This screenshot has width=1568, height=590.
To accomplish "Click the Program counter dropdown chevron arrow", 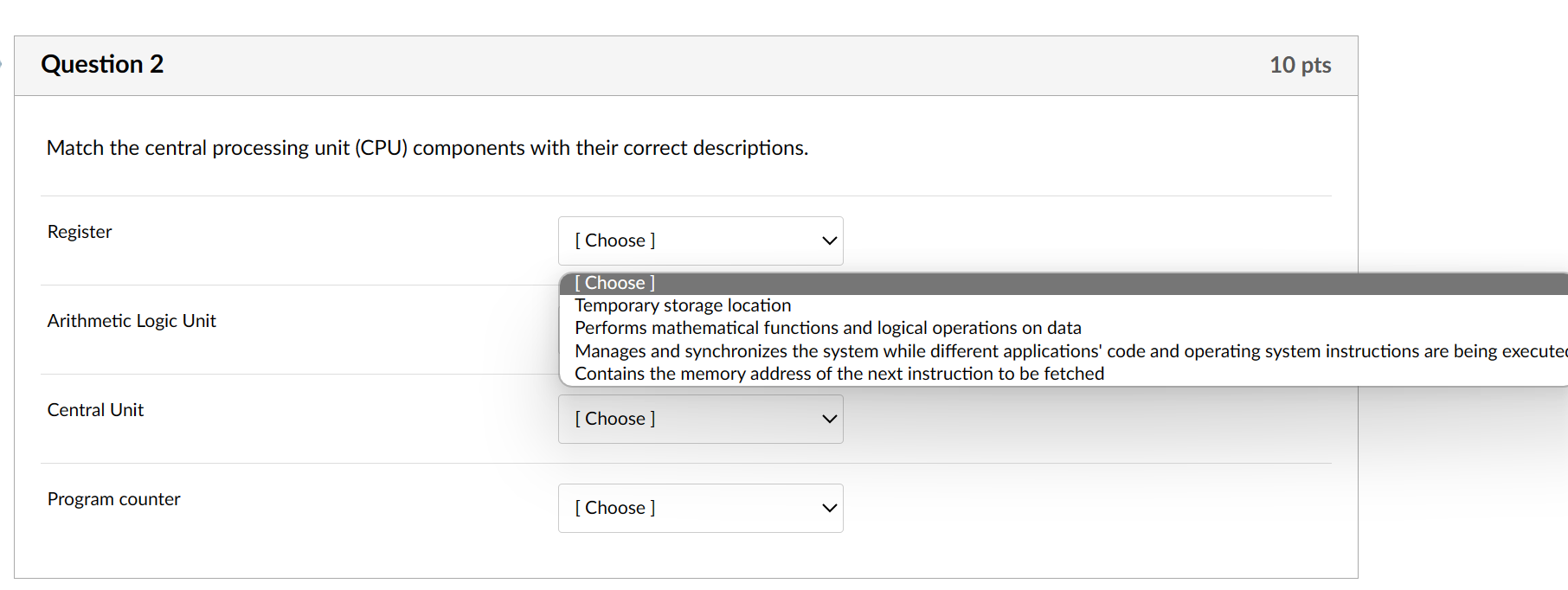I will pyautogui.click(x=829, y=508).
